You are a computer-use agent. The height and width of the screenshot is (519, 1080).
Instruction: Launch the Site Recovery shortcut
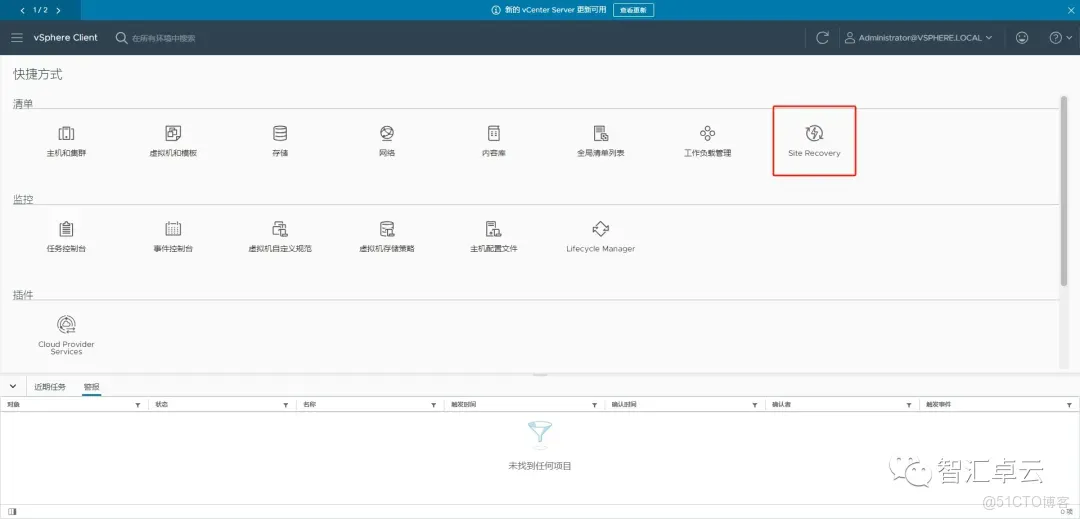(814, 141)
